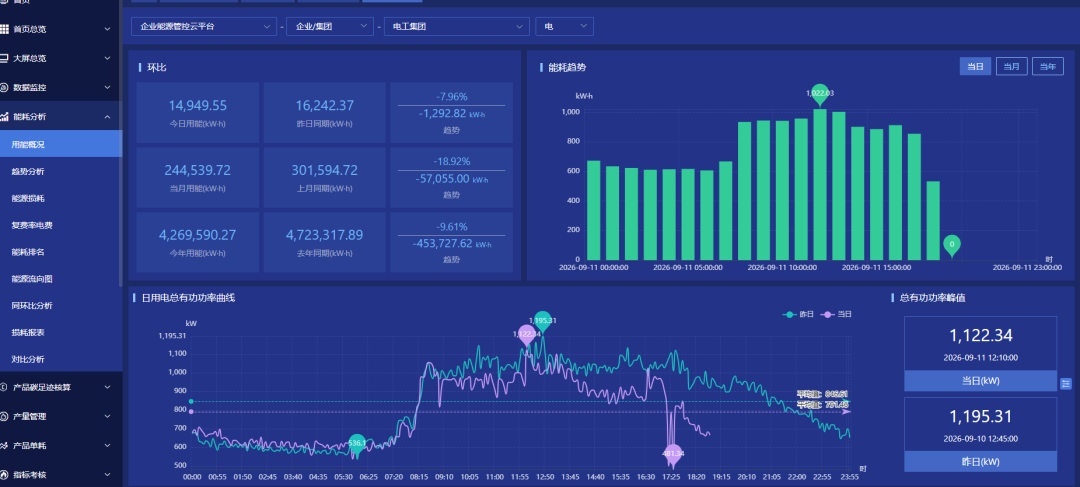The height and width of the screenshot is (487, 1080).
Task: Click last year value 4,723,317.89
Action: [324, 235]
